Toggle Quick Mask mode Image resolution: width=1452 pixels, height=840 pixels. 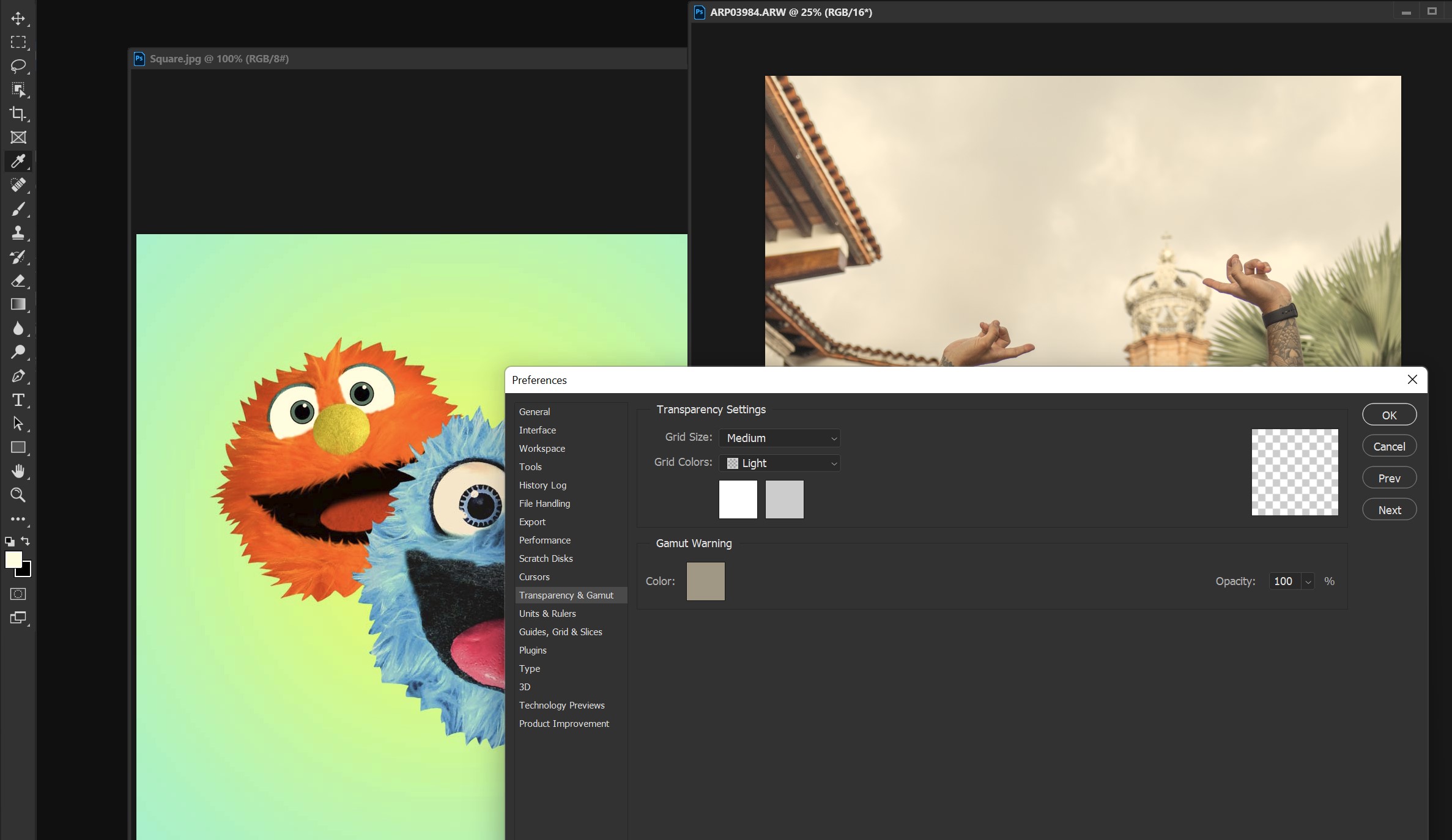point(18,594)
